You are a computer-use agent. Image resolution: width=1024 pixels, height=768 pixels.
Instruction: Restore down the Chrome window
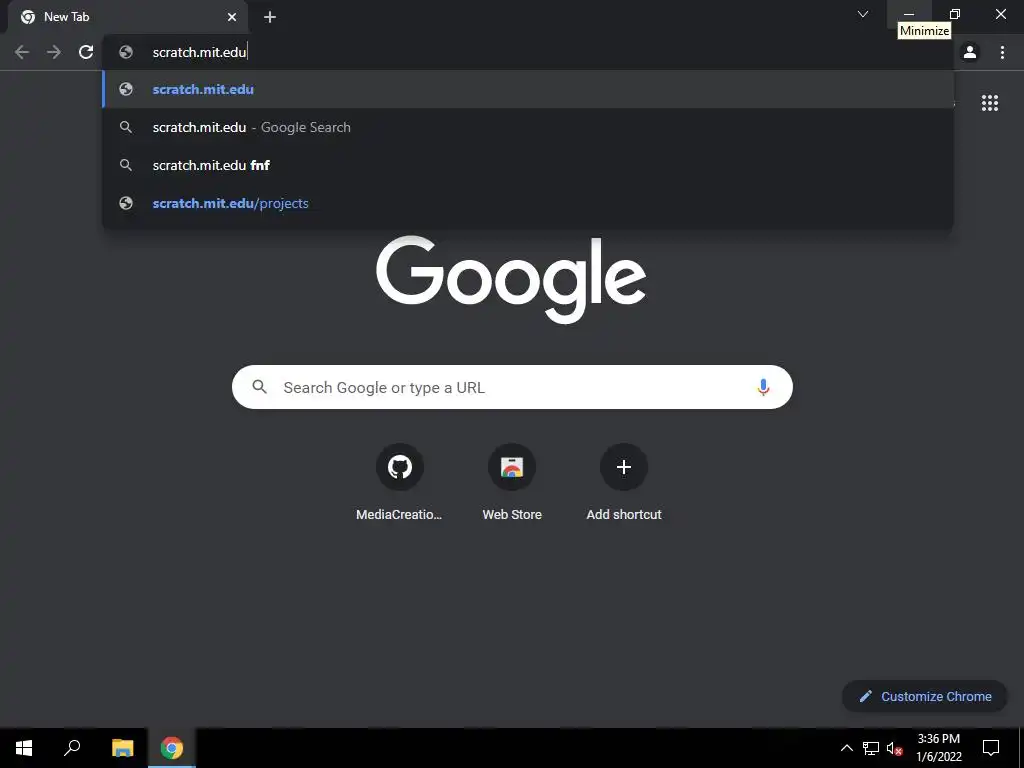click(x=955, y=14)
